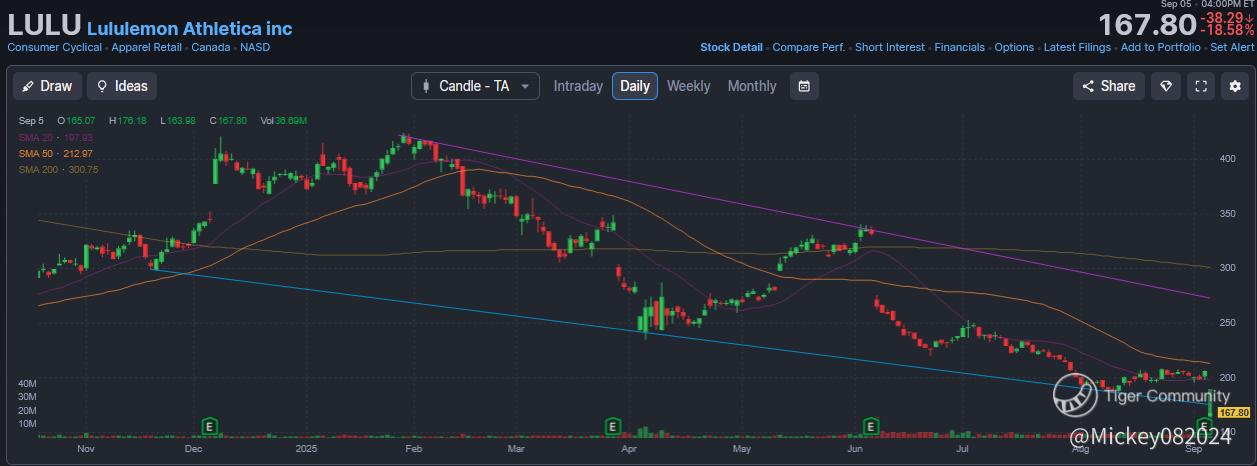Viewport: 1257px width, 466px height.
Task: Click the SMA 20 indicator label
Action: point(56,137)
